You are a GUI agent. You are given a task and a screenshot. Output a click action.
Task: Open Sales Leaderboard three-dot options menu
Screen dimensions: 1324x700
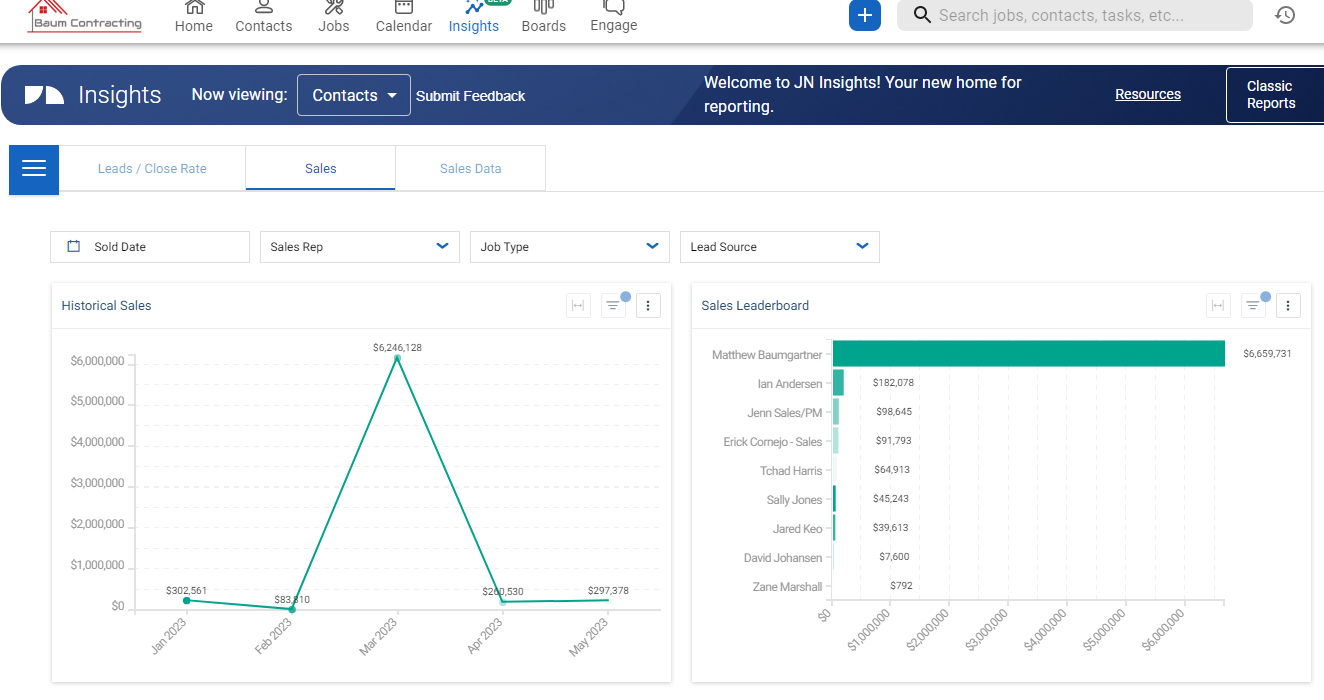pos(1288,306)
